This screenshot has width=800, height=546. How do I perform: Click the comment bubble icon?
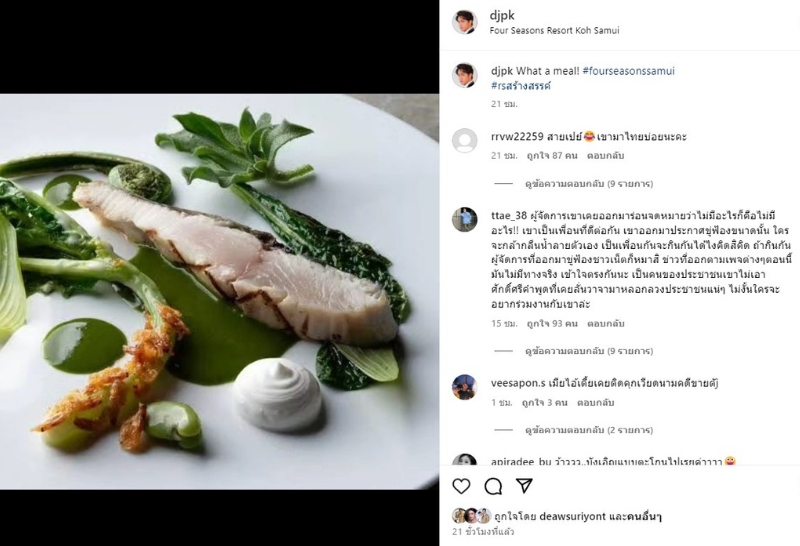[493, 486]
